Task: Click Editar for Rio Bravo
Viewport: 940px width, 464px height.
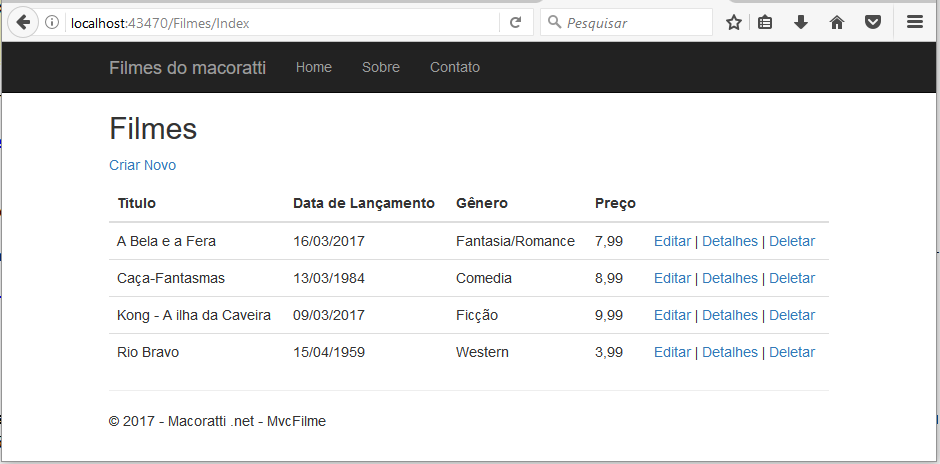Action: coord(672,352)
